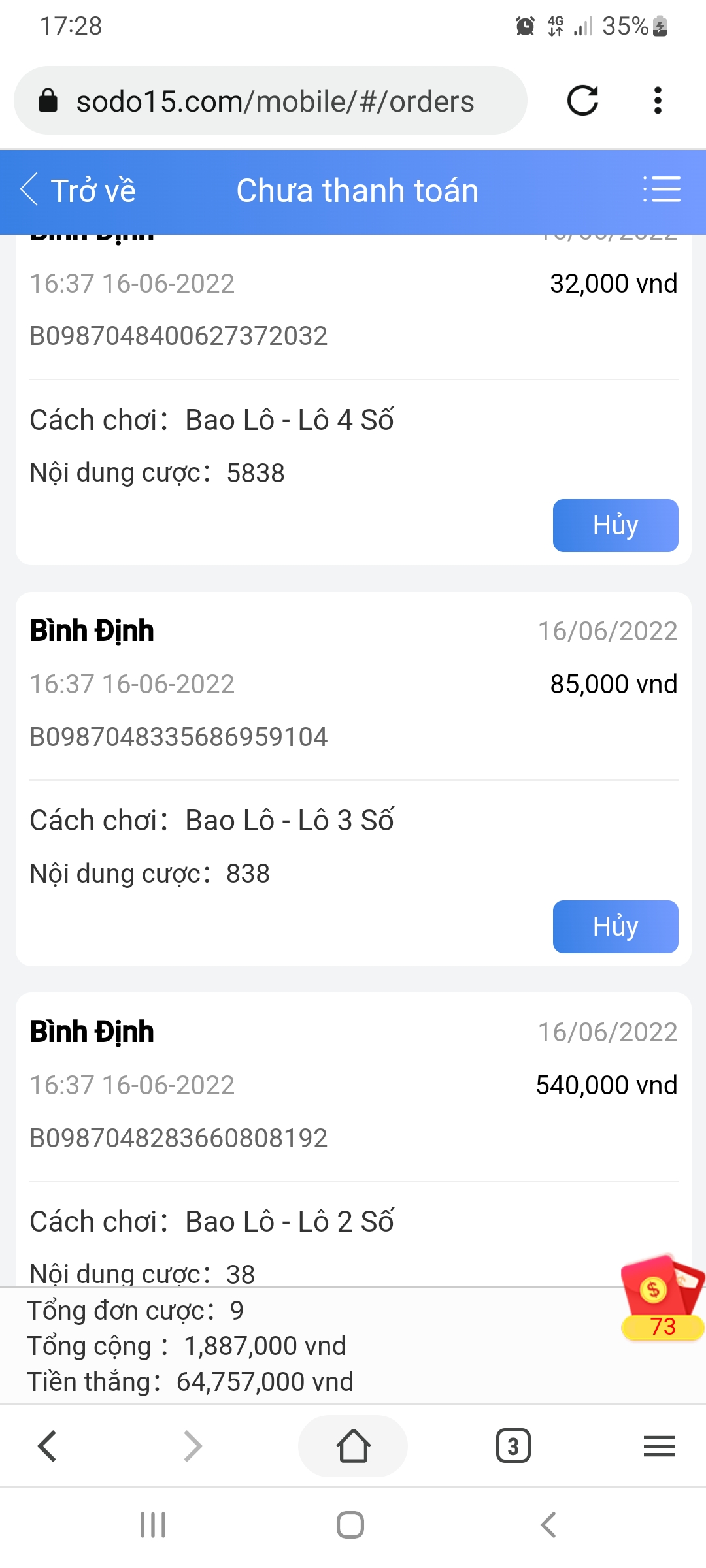
Task: Go to the browser home page
Action: pos(353,1446)
